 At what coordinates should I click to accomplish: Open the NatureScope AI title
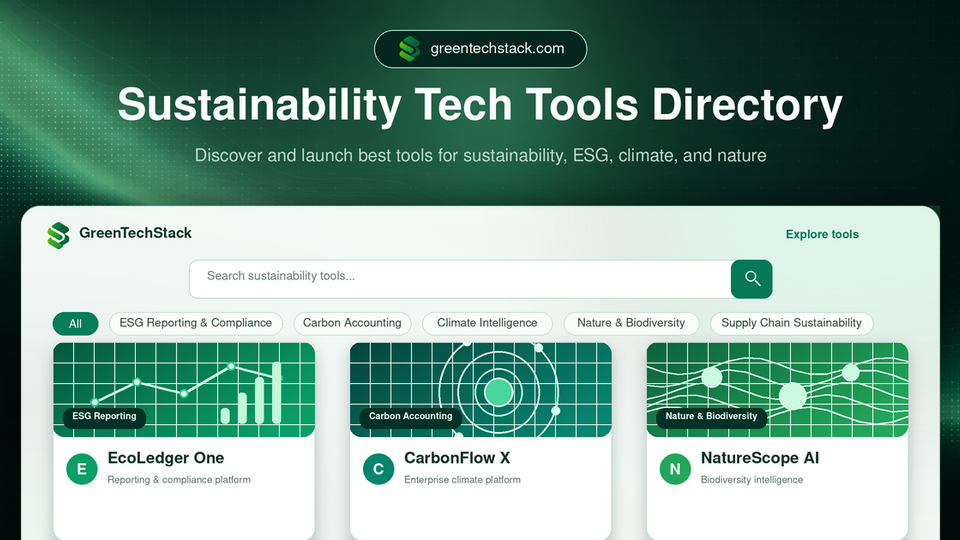[760, 458]
